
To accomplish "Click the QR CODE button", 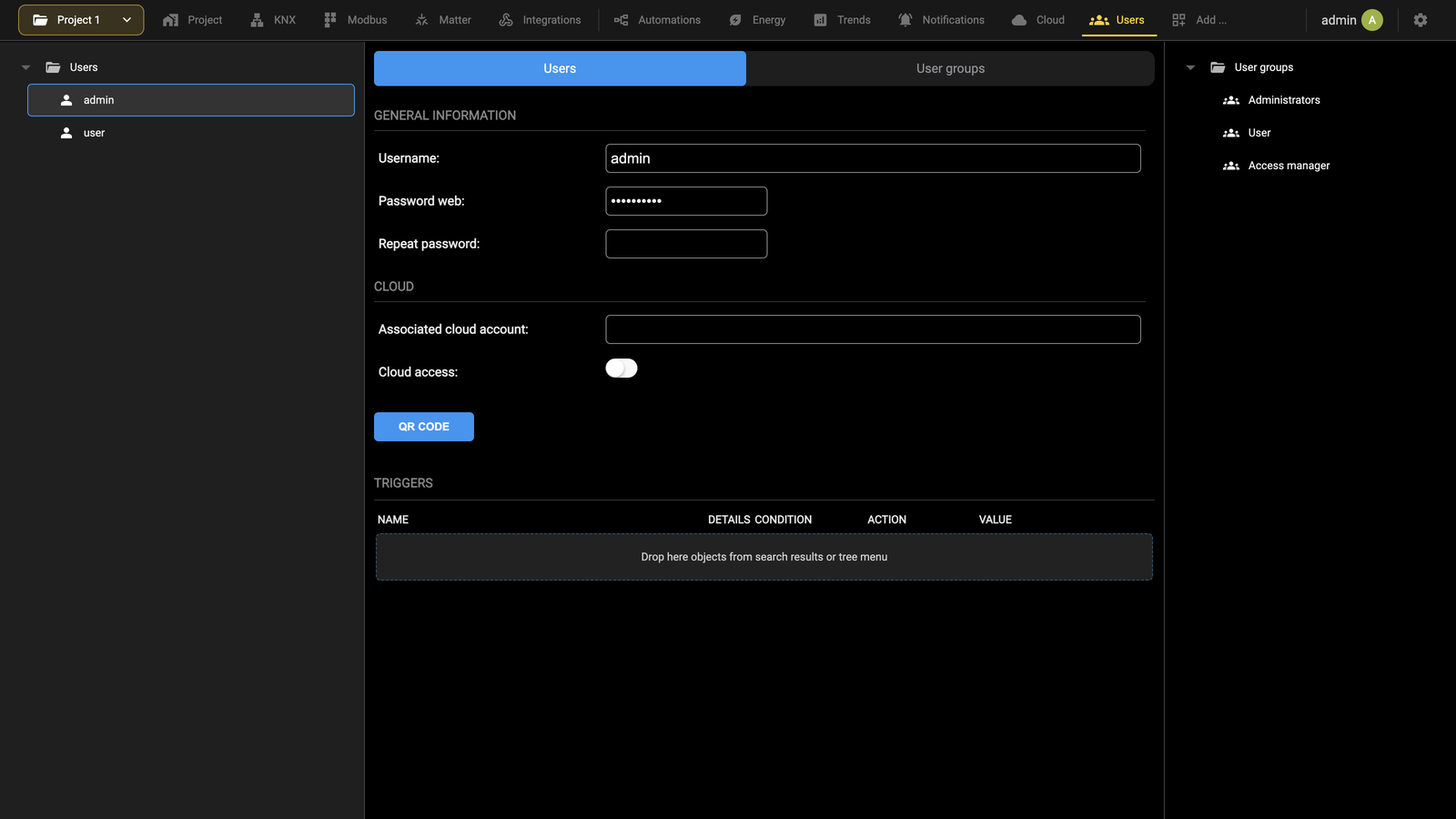I will [424, 427].
